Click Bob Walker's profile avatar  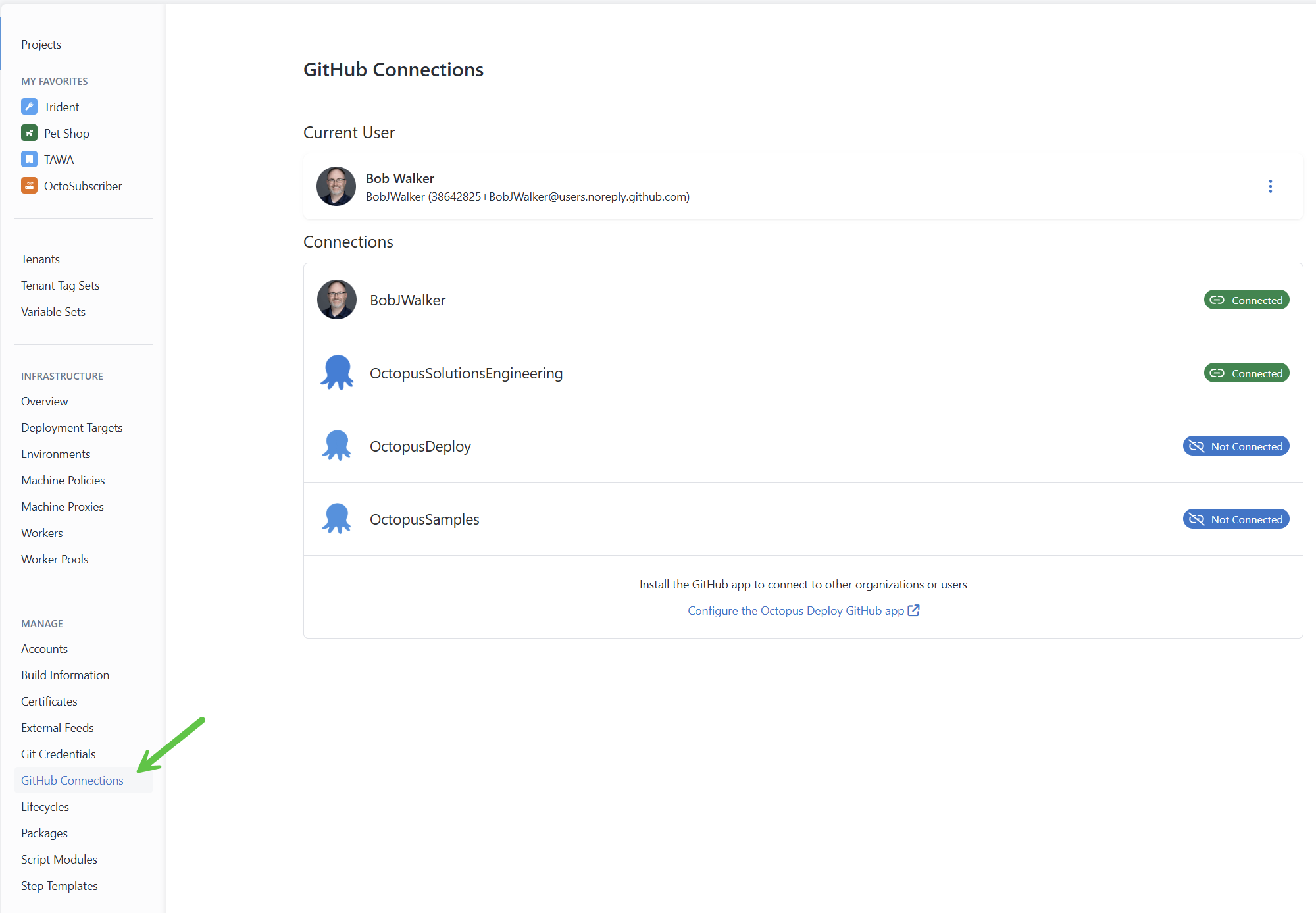pyautogui.click(x=336, y=186)
